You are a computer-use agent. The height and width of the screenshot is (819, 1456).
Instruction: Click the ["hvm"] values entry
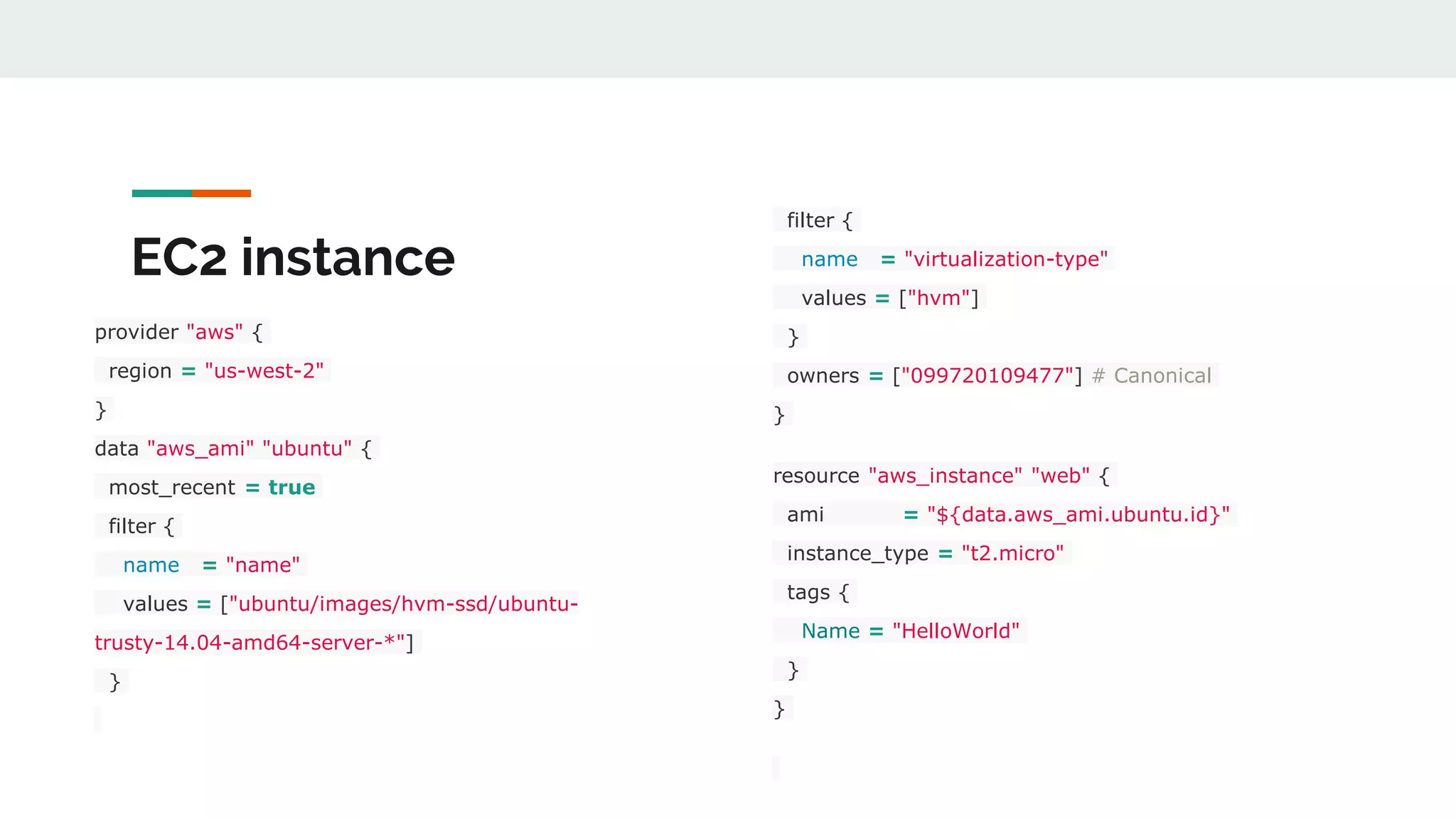(x=938, y=298)
